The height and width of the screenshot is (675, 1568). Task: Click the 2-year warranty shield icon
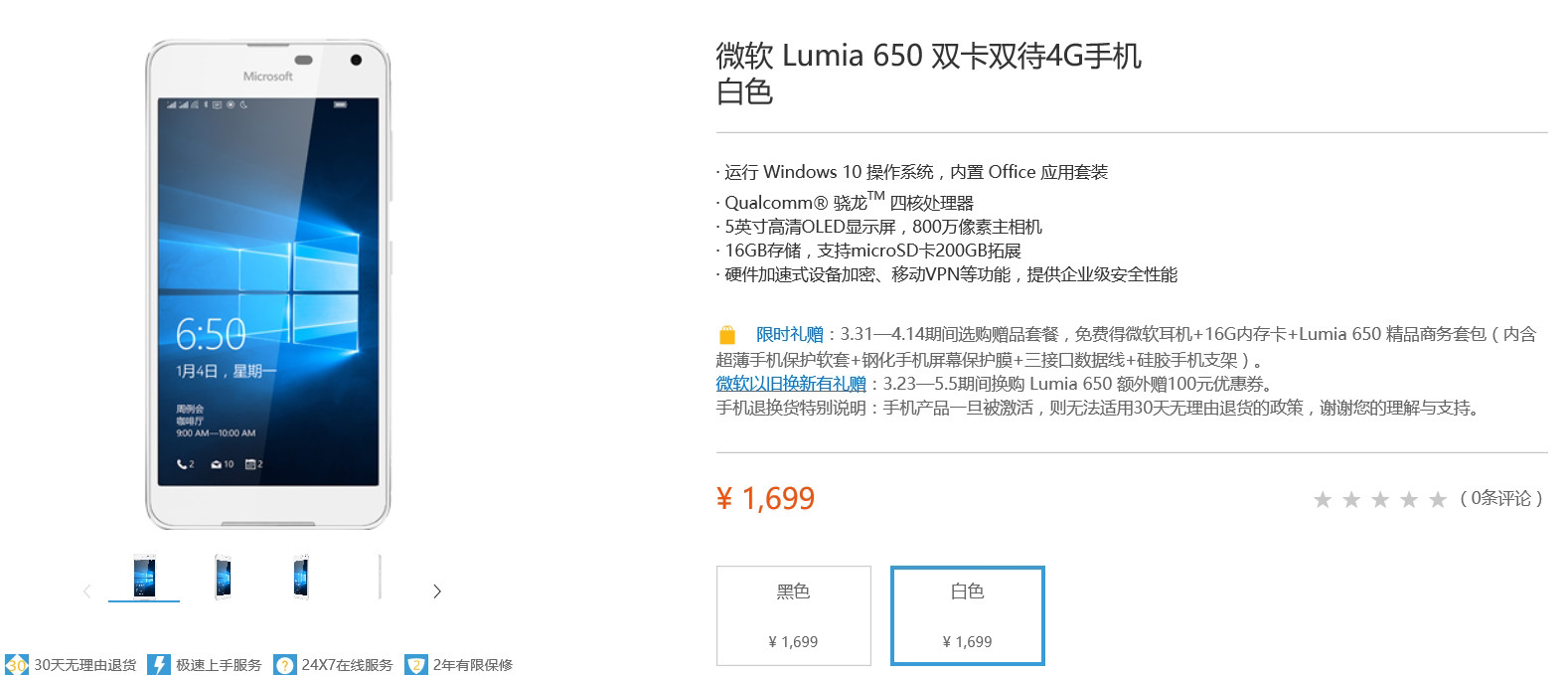(416, 664)
